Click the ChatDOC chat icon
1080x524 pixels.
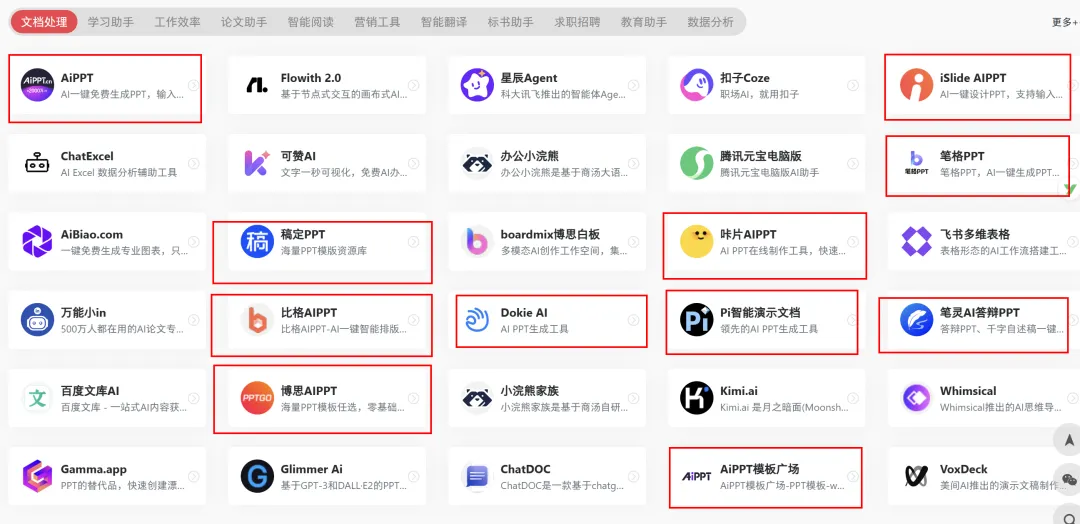[477, 476]
